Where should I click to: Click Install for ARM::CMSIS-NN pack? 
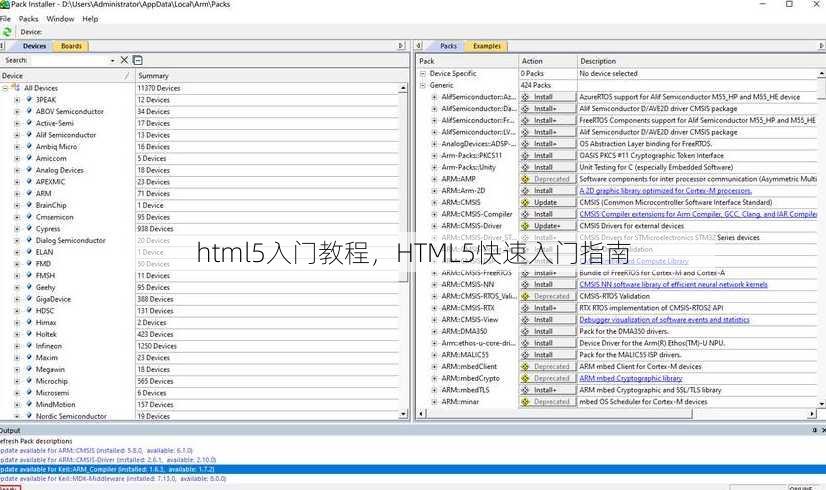pyautogui.click(x=548, y=285)
